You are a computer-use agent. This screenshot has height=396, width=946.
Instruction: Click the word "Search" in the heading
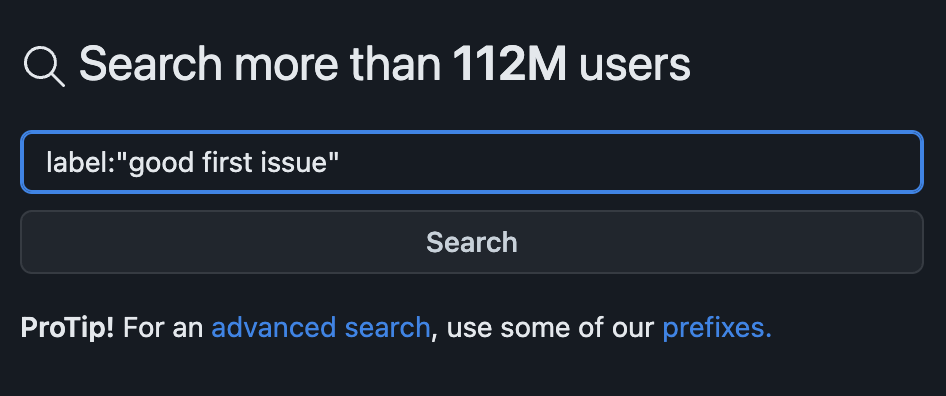(x=151, y=65)
